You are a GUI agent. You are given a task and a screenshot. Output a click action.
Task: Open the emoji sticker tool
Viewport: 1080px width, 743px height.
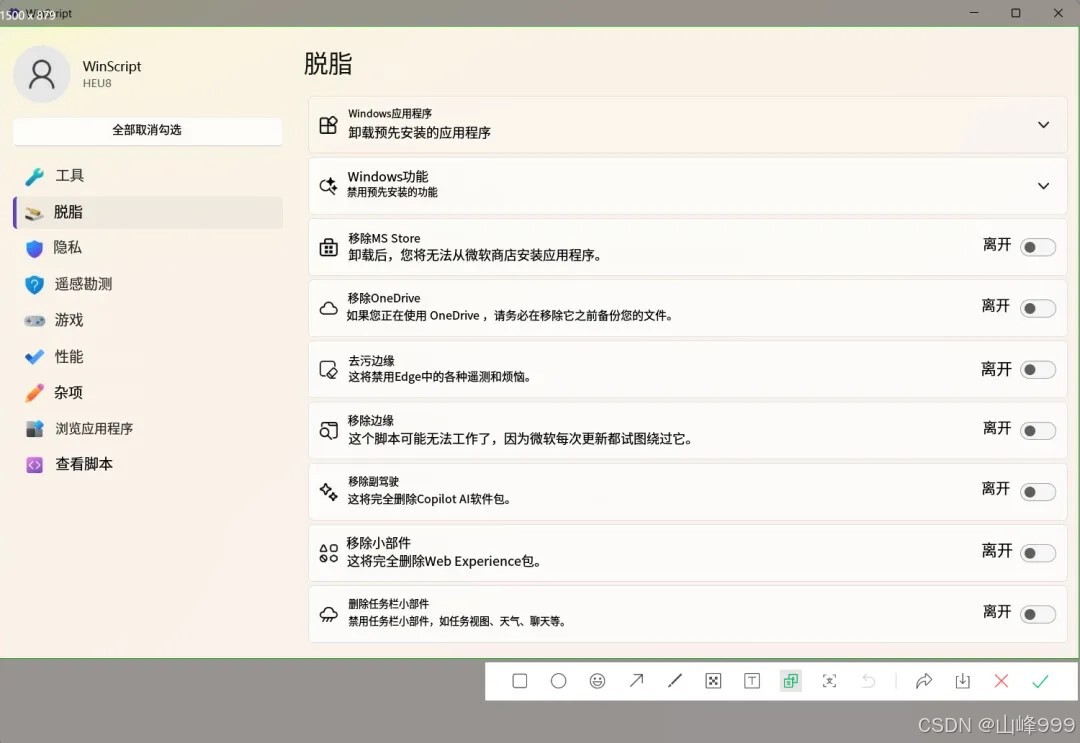click(597, 681)
